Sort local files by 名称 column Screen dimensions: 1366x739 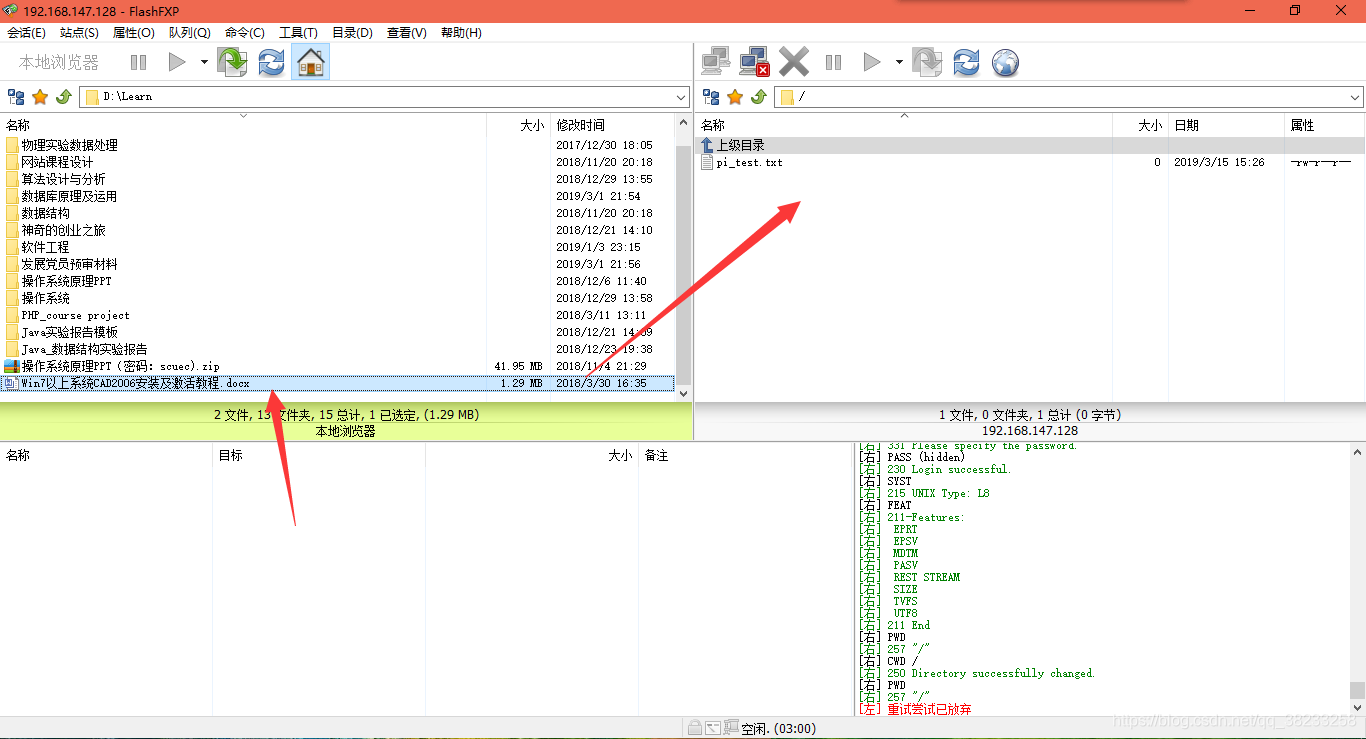pyautogui.click(x=243, y=125)
